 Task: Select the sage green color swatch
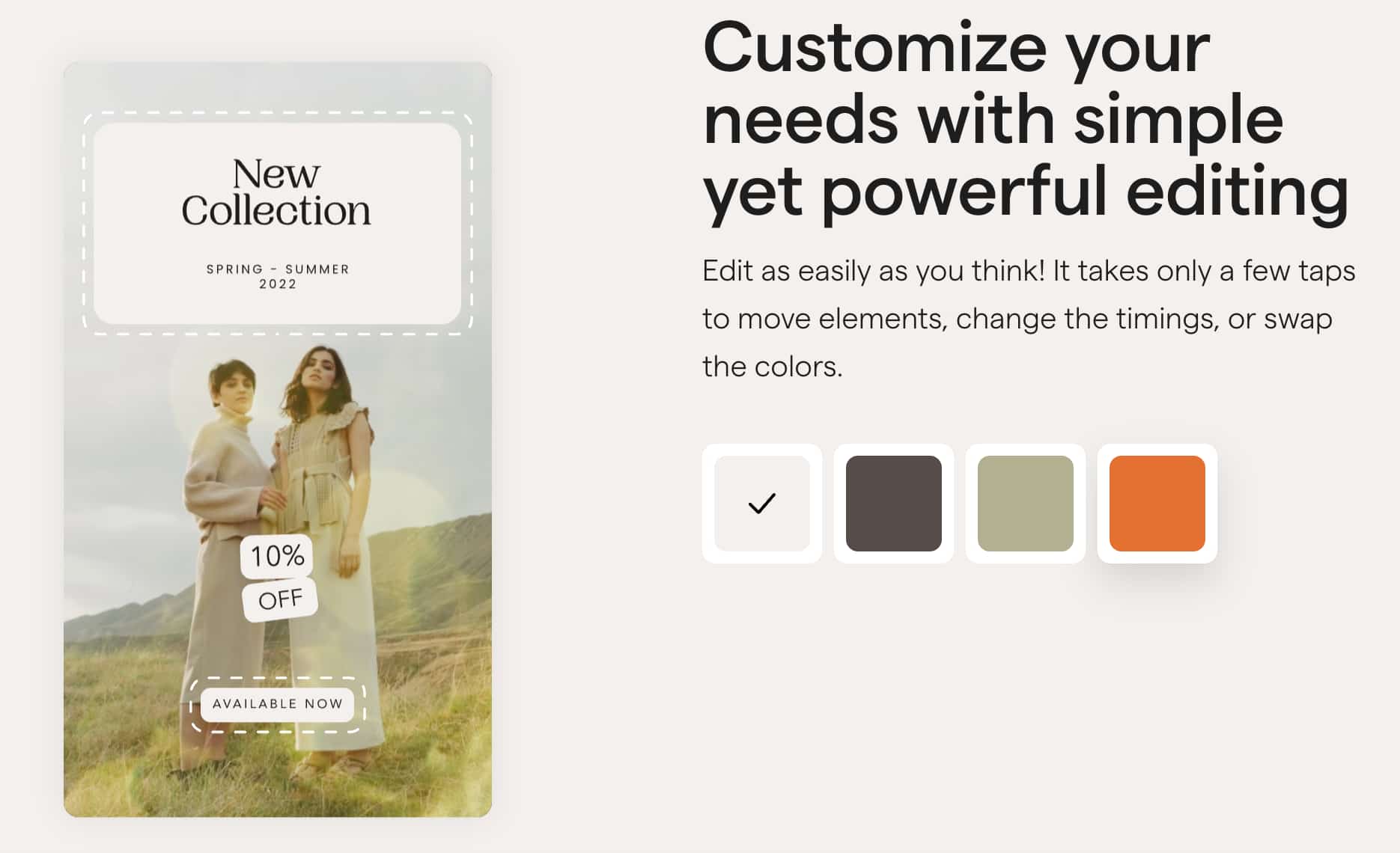(1024, 504)
